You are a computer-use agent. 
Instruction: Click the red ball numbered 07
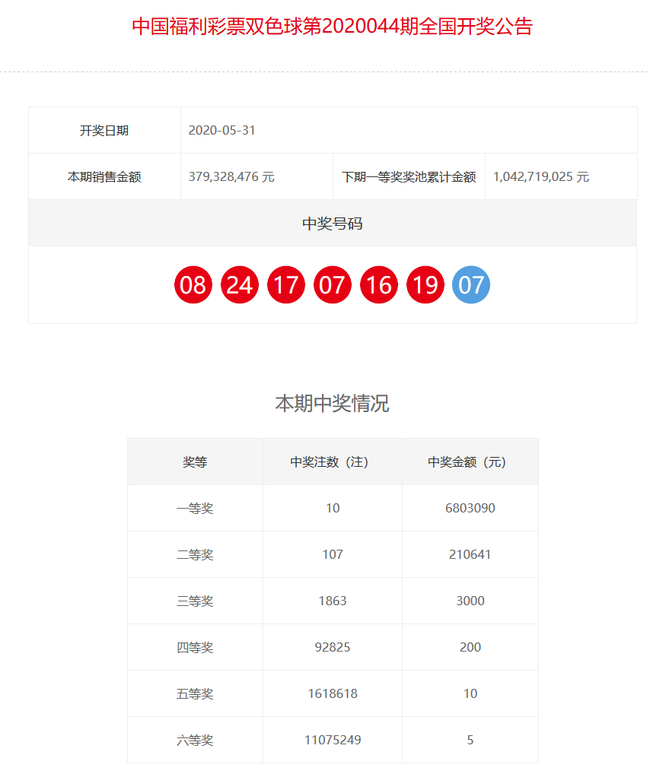pos(332,285)
